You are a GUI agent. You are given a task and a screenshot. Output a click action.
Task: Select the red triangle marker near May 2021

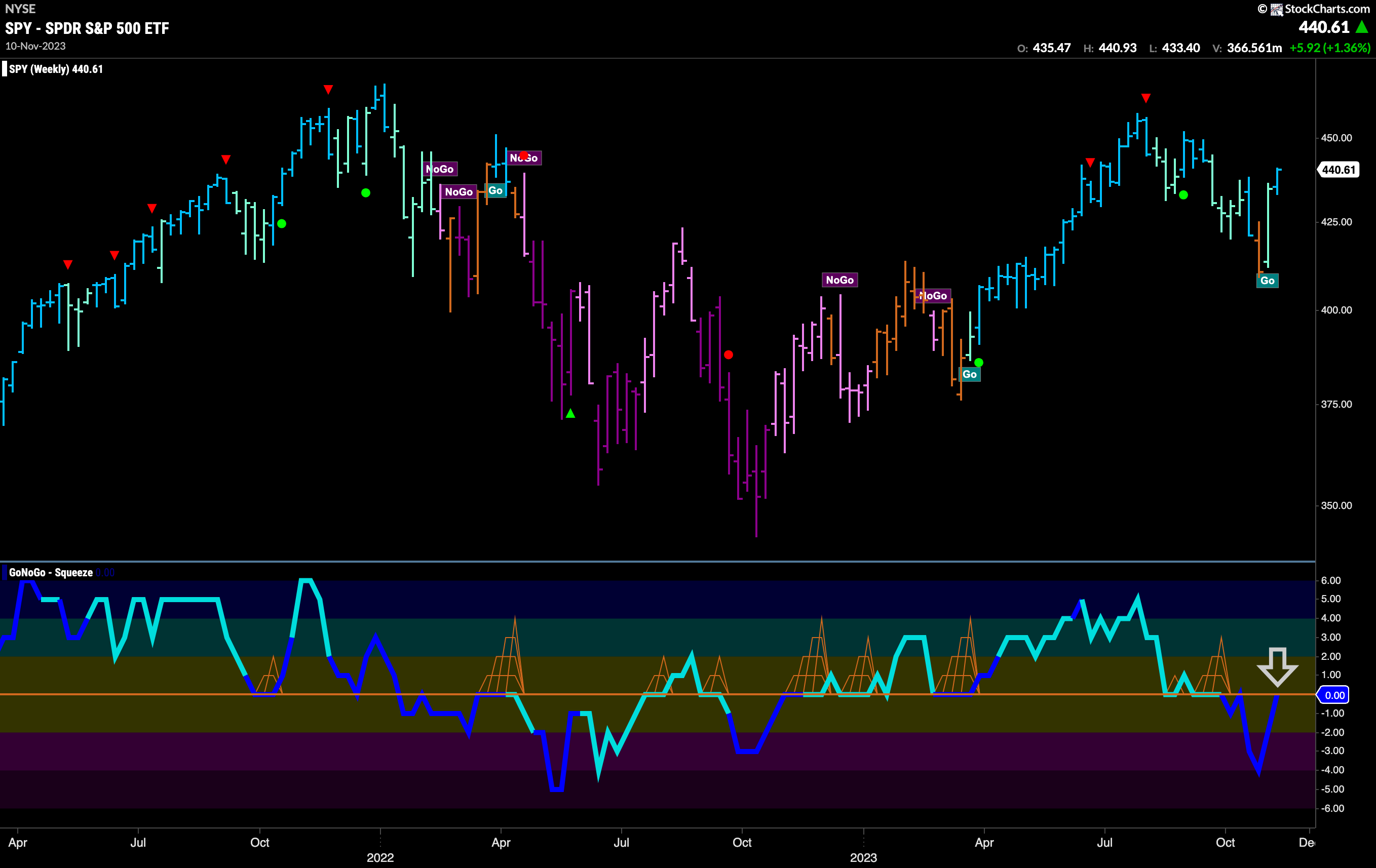[68, 264]
